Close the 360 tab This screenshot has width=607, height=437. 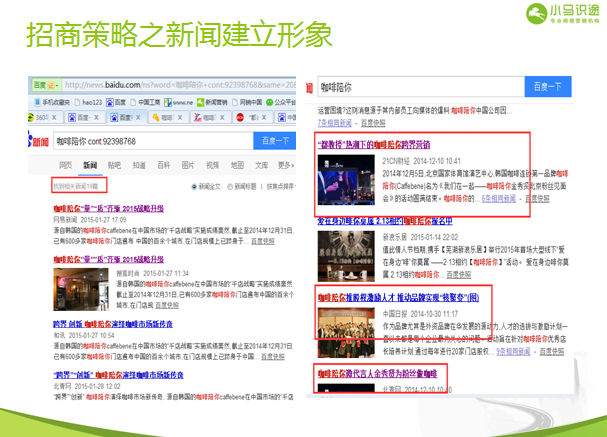tap(54, 117)
